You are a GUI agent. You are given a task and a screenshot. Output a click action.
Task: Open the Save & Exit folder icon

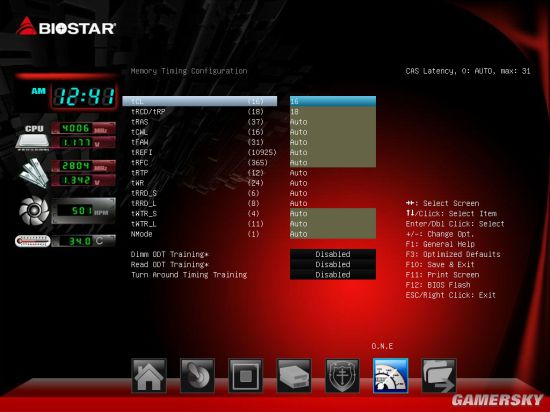pyautogui.click(x=439, y=376)
